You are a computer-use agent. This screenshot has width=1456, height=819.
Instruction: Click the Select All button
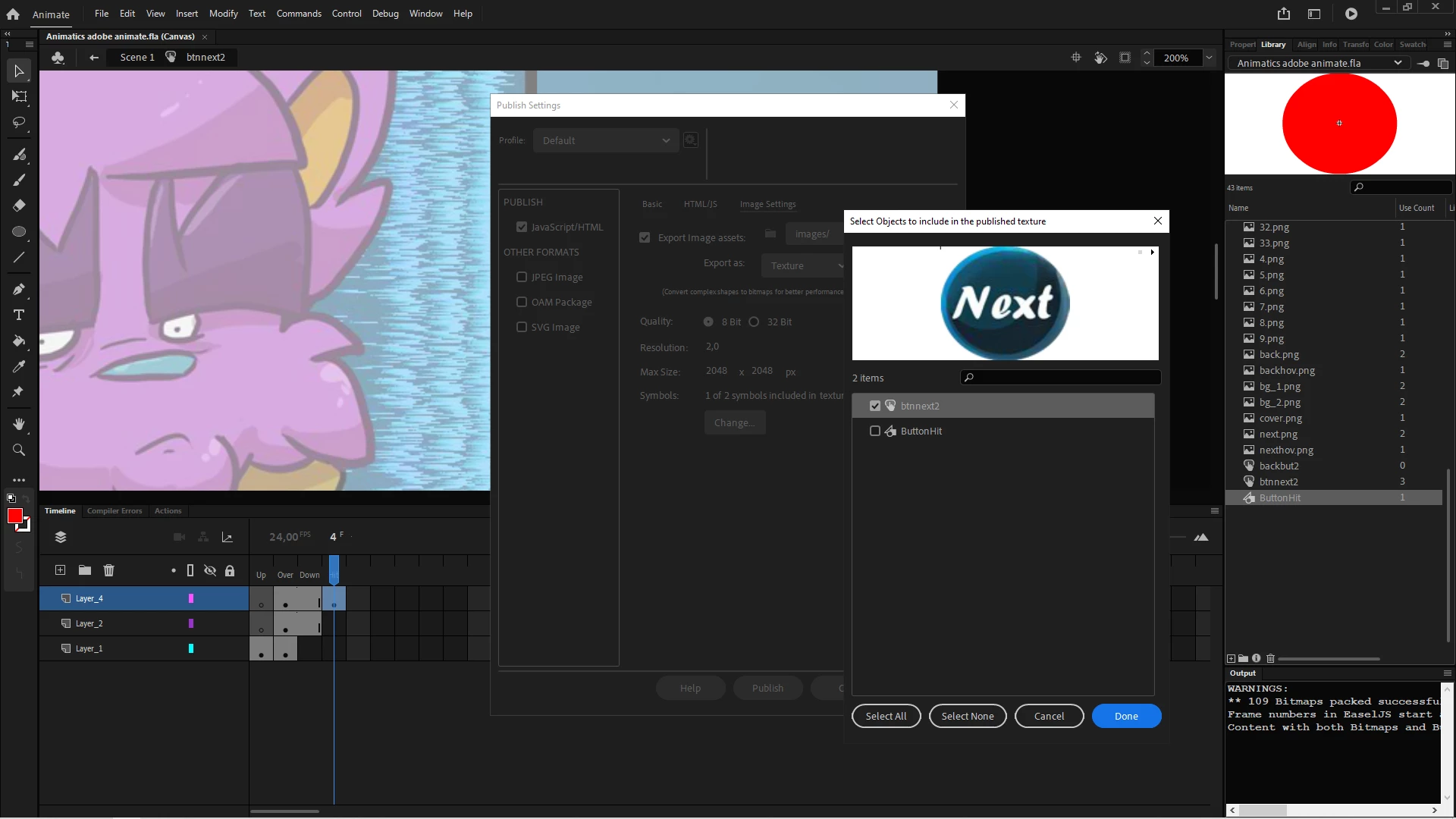[x=886, y=716]
